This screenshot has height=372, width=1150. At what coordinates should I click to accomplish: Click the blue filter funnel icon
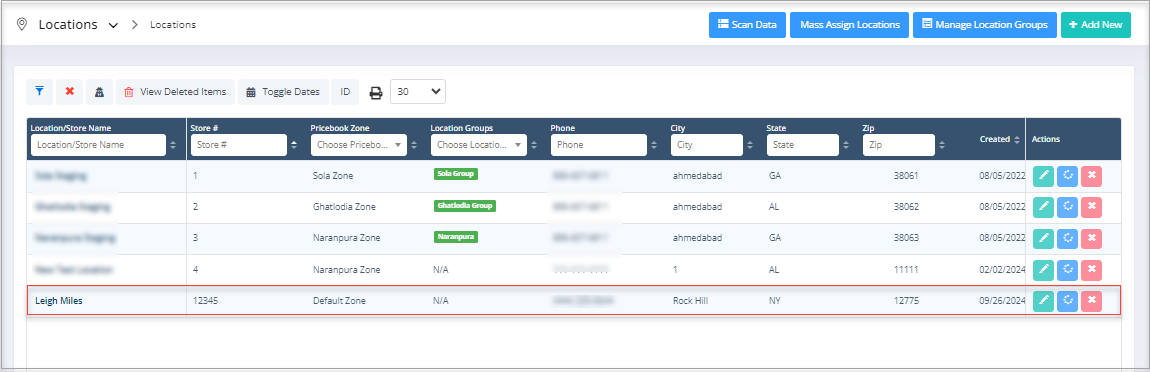click(x=40, y=92)
